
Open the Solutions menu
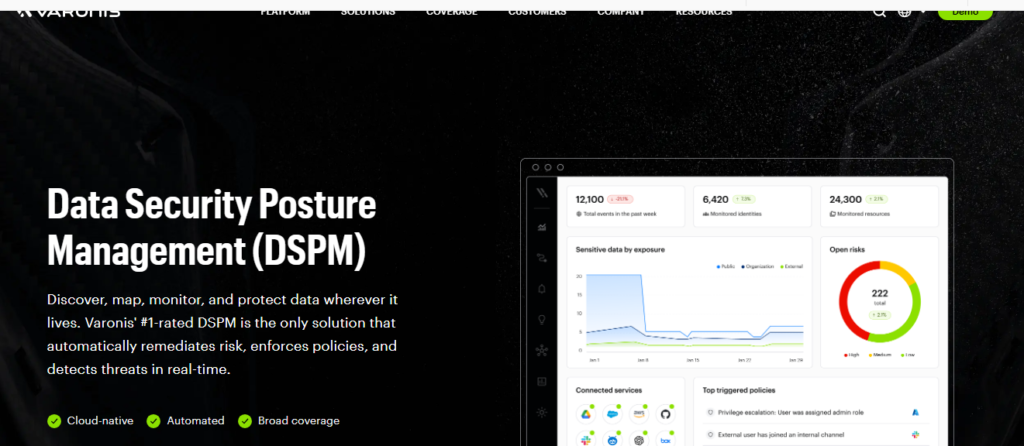(x=368, y=12)
